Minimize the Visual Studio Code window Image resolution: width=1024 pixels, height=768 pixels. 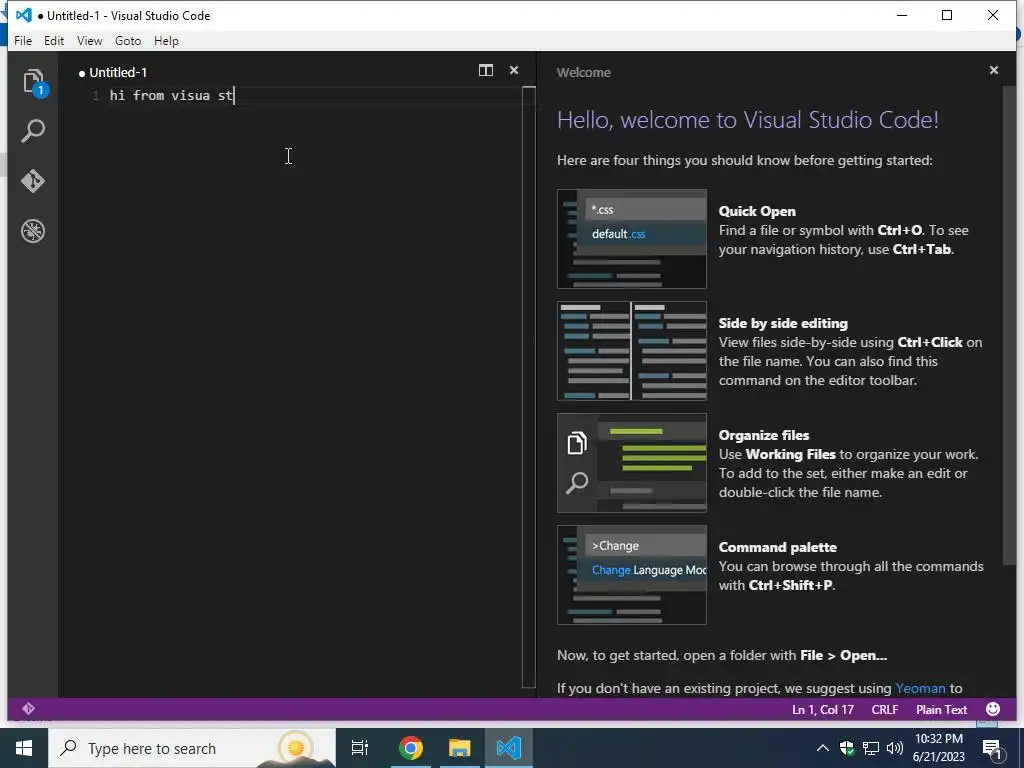point(902,15)
